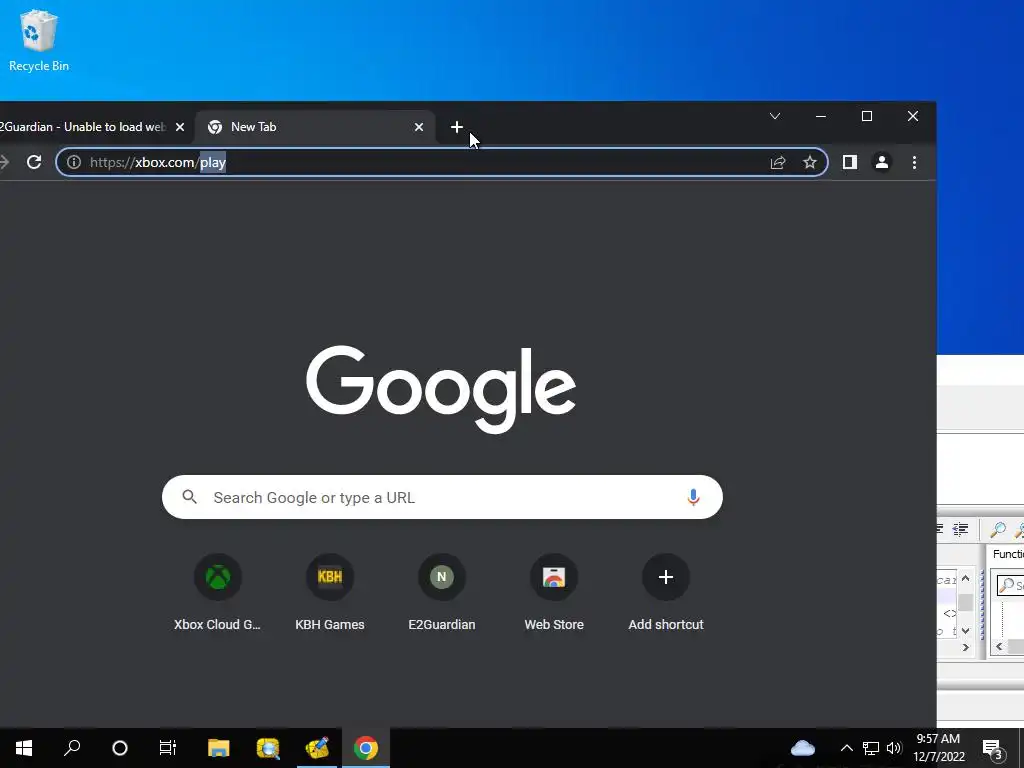Open the yellow magnifier app on taskbar
Image resolution: width=1024 pixels, height=768 pixels.
268,748
